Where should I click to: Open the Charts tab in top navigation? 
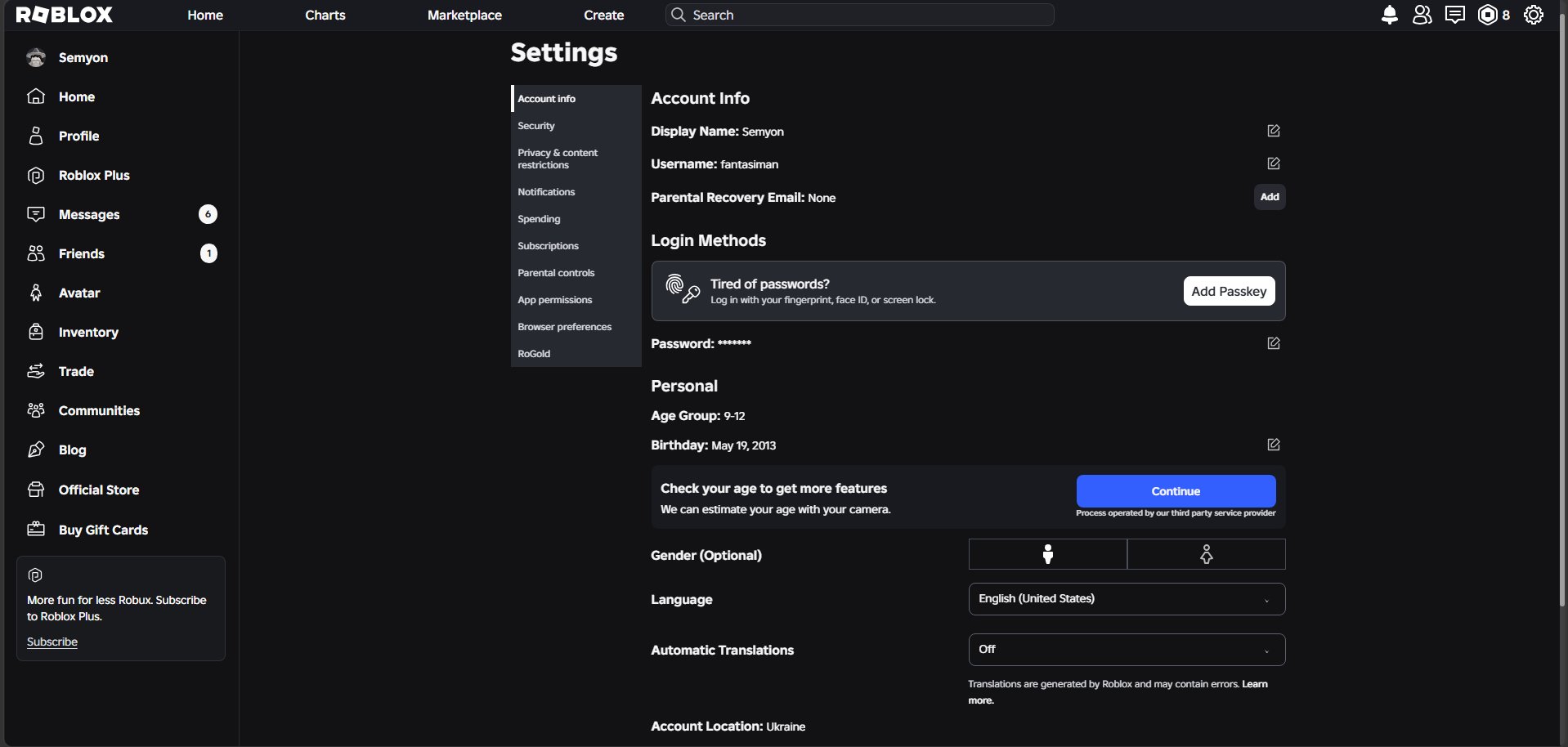(x=325, y=15)
